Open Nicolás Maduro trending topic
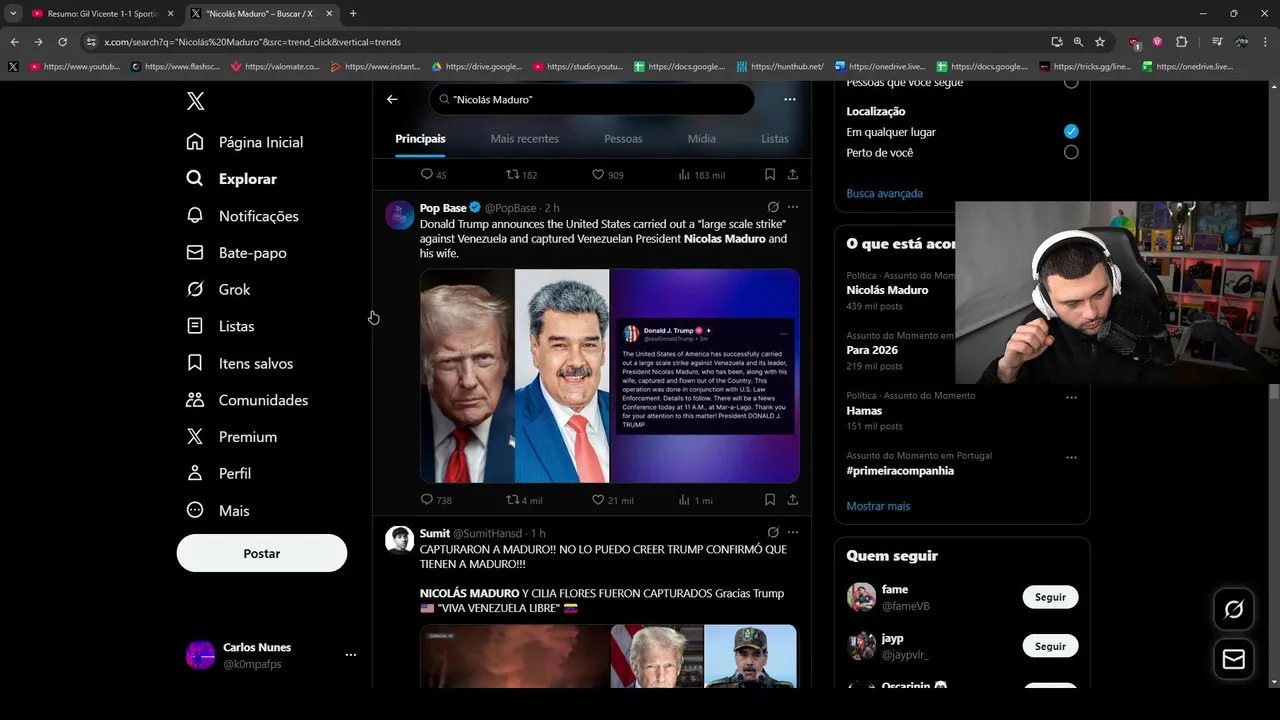Screen dimensions: 1280x720 pyautogui.click(x=887, y=290)
